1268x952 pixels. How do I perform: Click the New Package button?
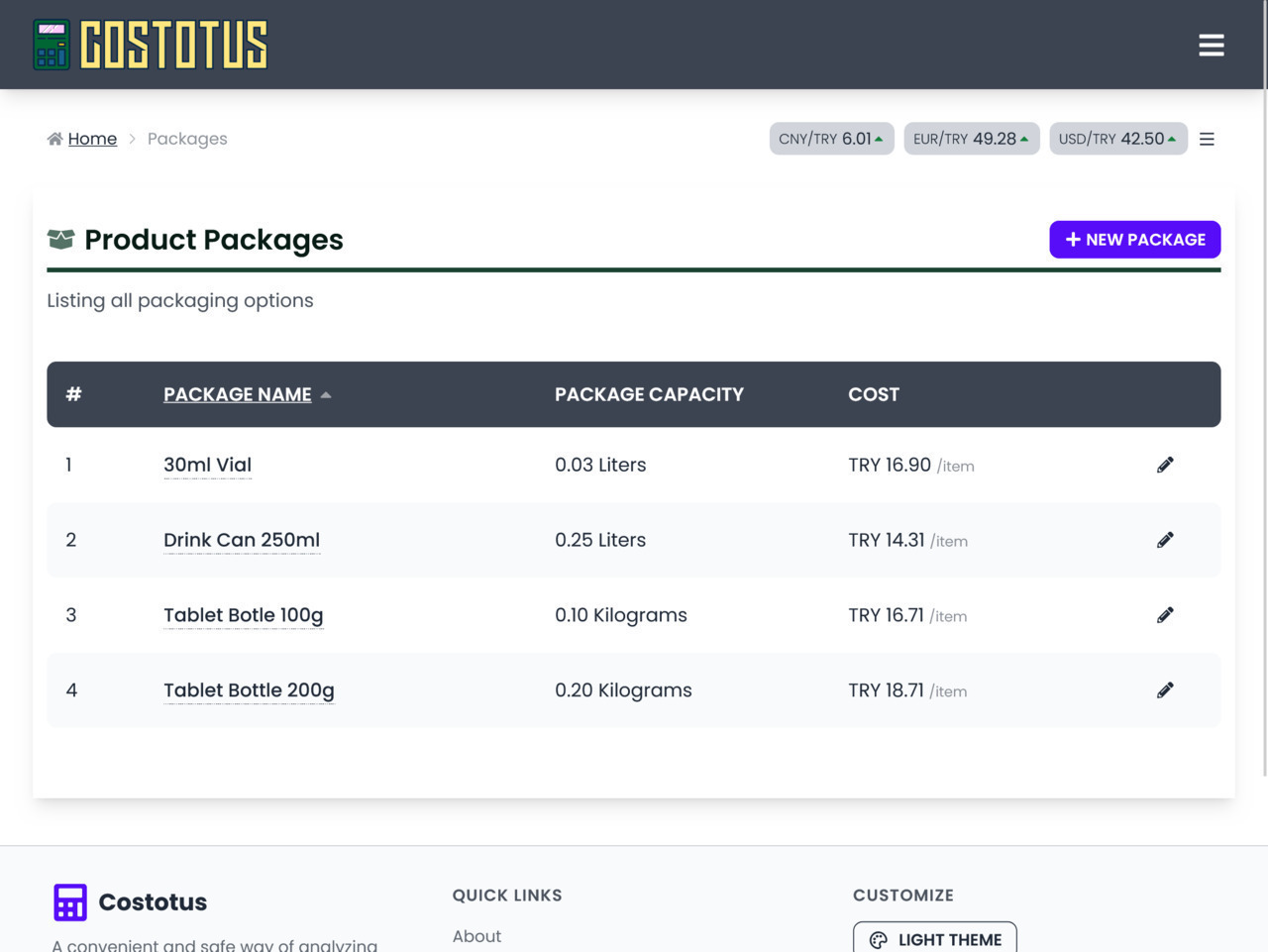[1134, 240]
